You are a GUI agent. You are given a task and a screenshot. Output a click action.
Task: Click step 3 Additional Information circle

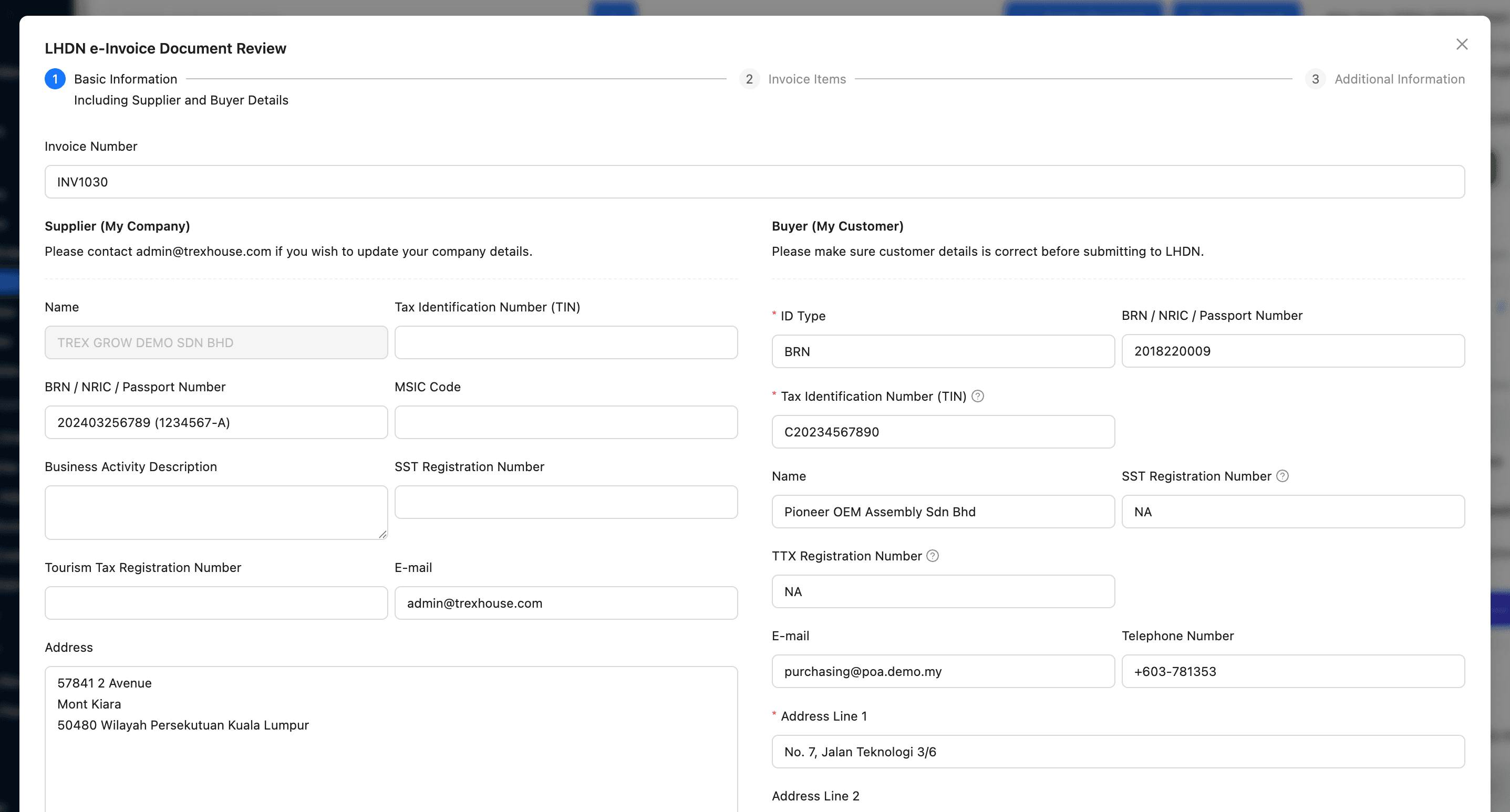(1316, 78)
